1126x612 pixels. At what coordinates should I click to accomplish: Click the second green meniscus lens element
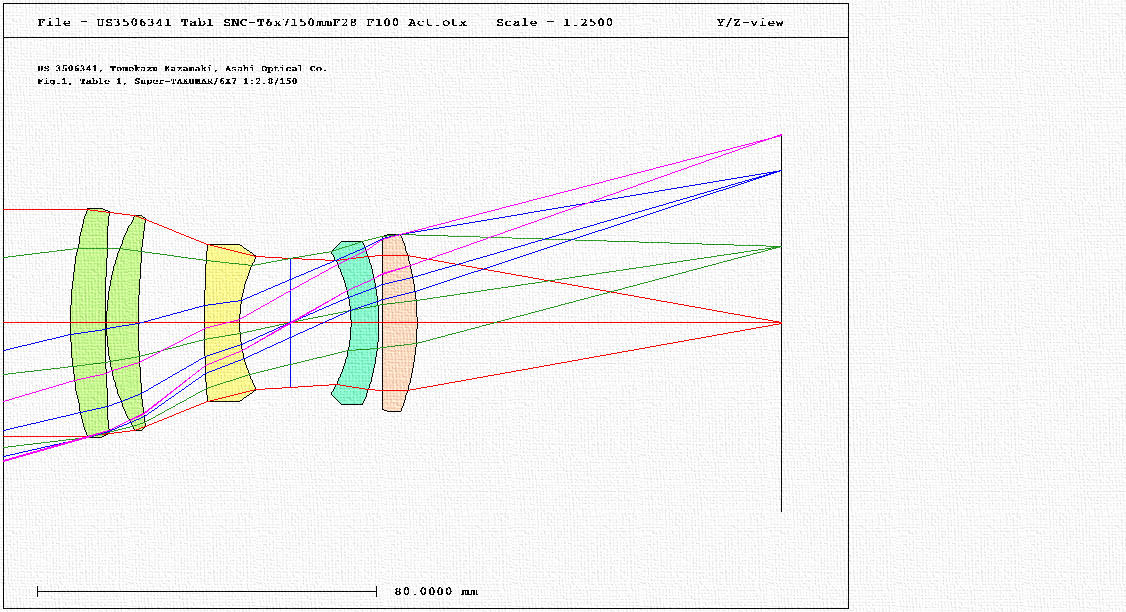124,323
